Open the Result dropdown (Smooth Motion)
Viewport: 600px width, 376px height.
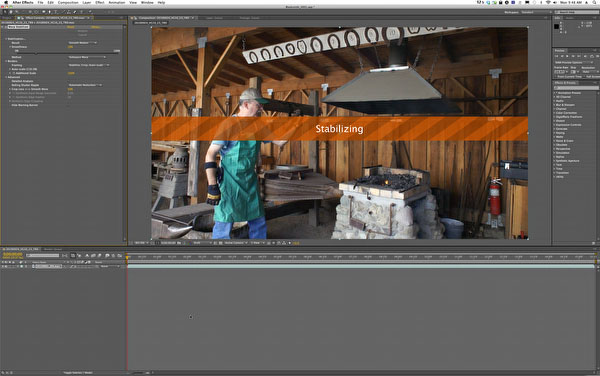coord(82,42)
